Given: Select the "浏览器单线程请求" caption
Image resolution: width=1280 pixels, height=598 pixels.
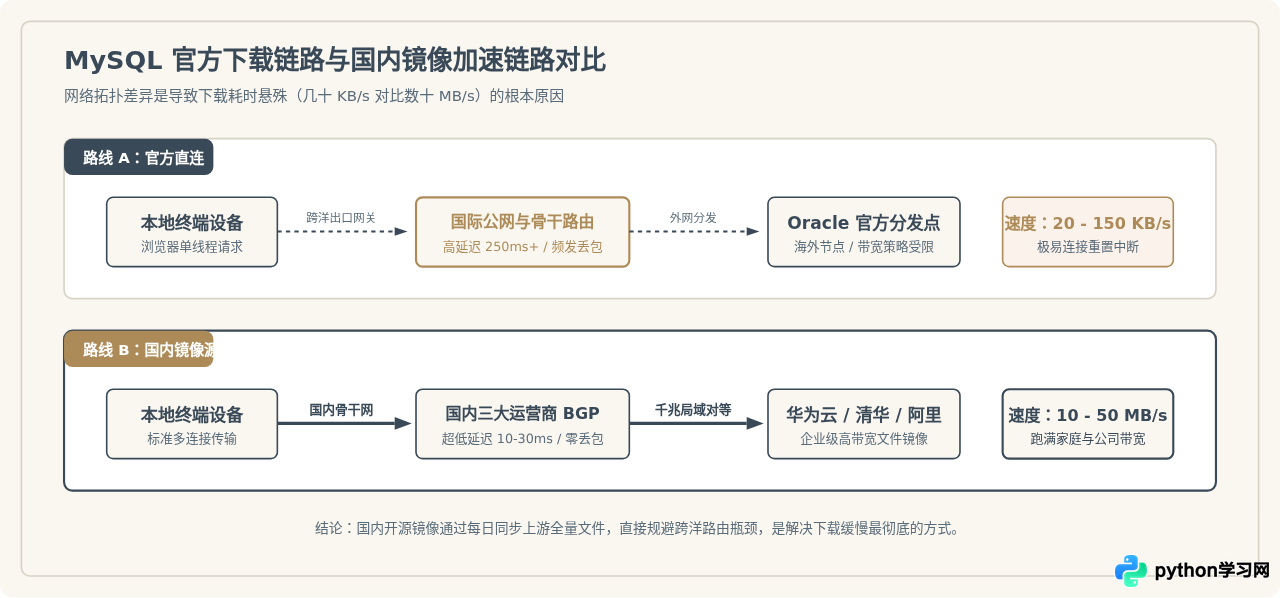Looking at the screenshot, I should [x=192, y=246].
